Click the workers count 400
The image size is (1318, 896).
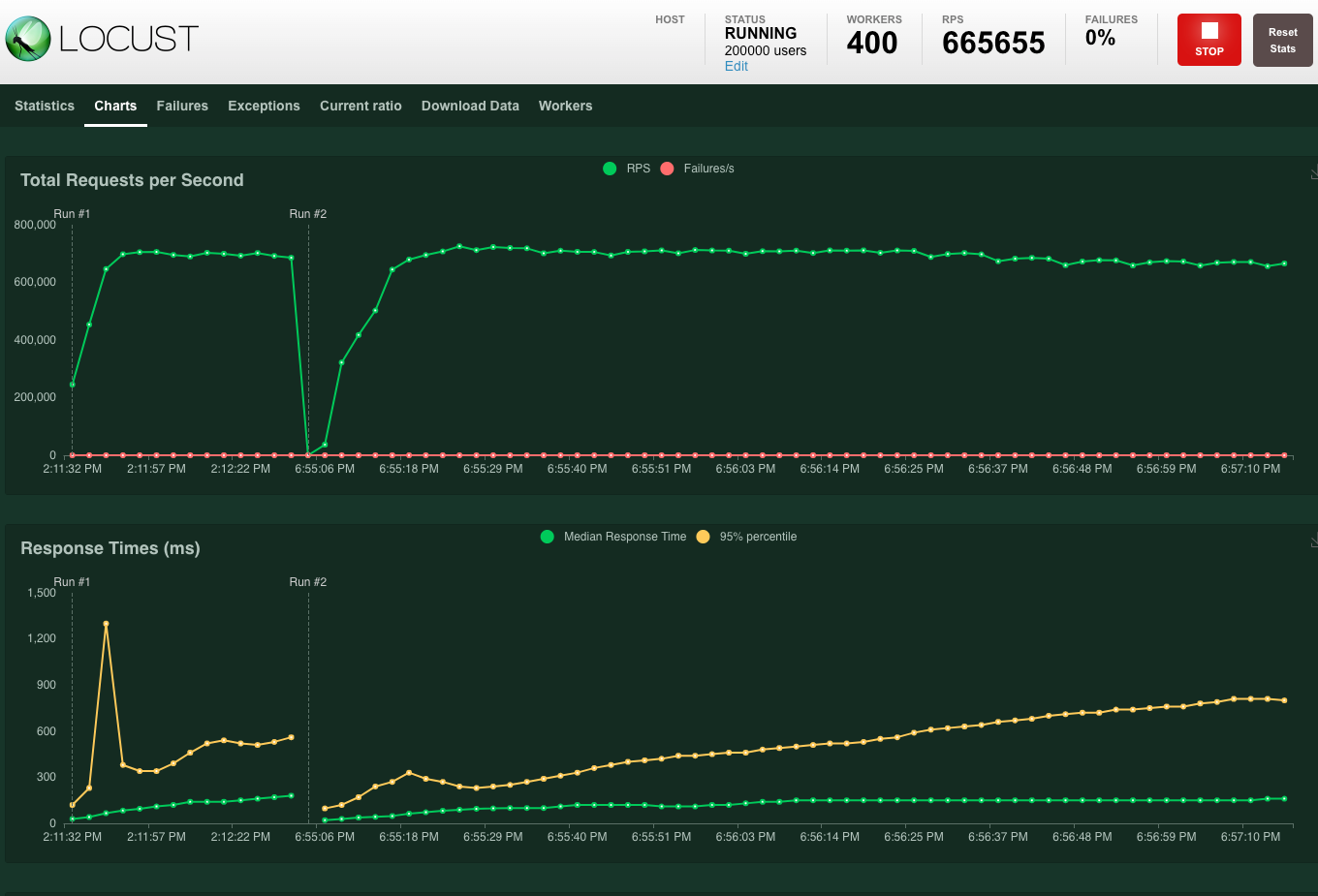coord(872,43)
